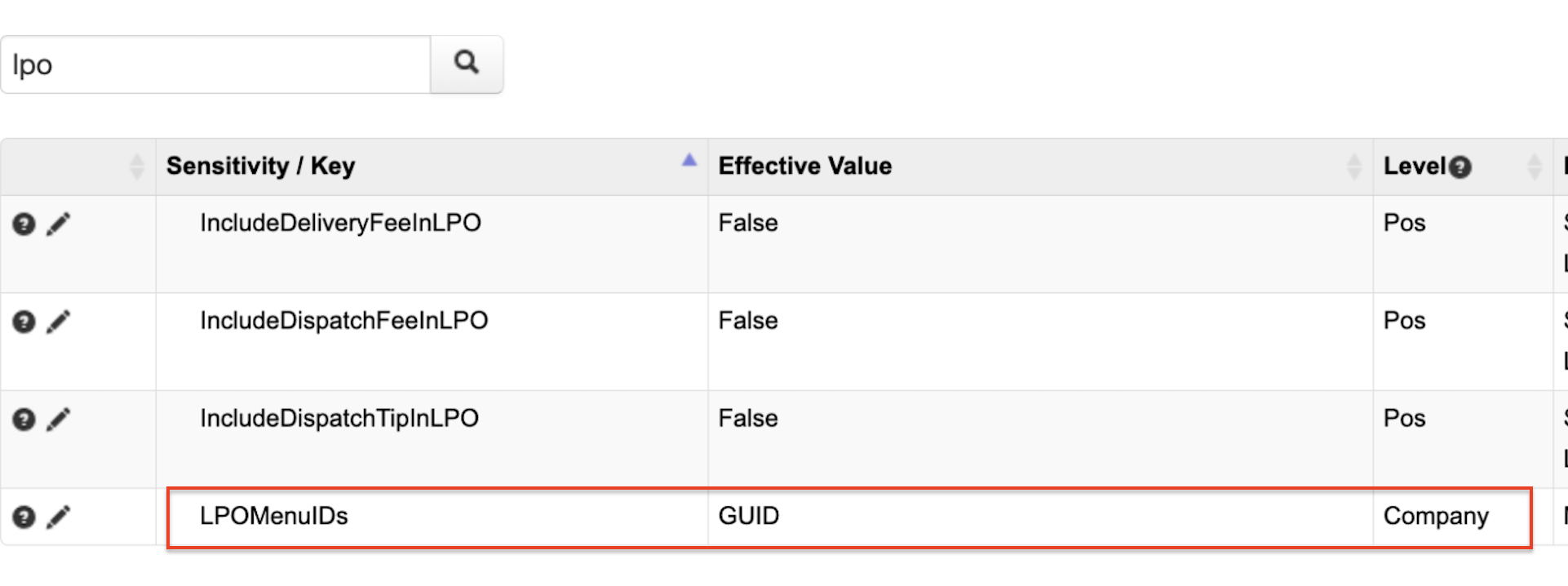Edit the IncludeDispatchFeeInLPO setting
The width and height of the screenshot is (1568, 586).
click(x=58, y=322)
